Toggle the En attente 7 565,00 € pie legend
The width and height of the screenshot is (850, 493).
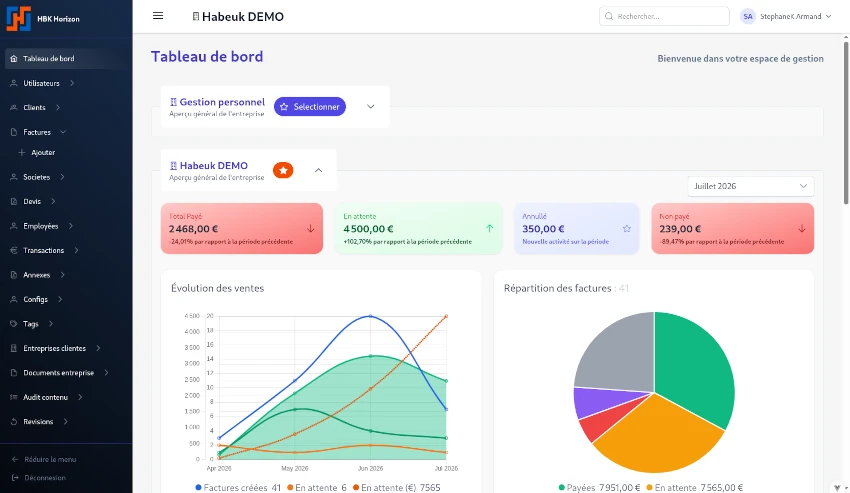pos(694,488)
